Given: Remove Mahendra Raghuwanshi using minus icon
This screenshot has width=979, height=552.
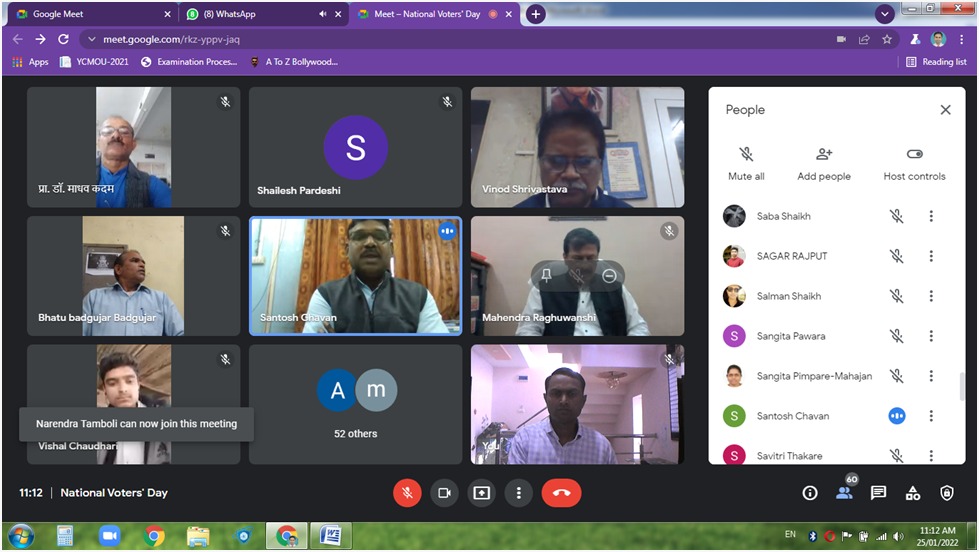Looking at the screenshot, I should pos(609,276).
